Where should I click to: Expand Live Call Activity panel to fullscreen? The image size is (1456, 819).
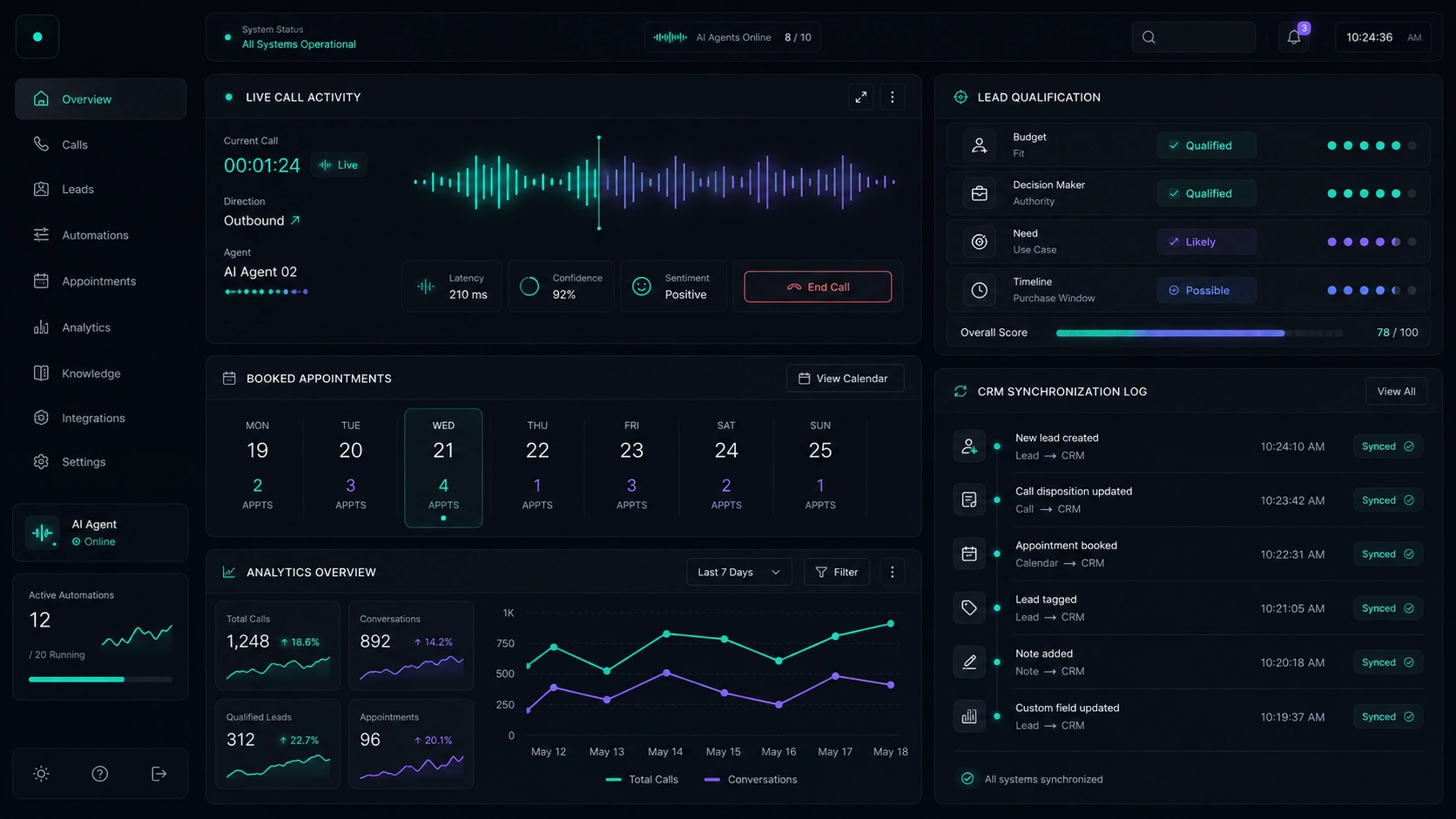point(861,97)
